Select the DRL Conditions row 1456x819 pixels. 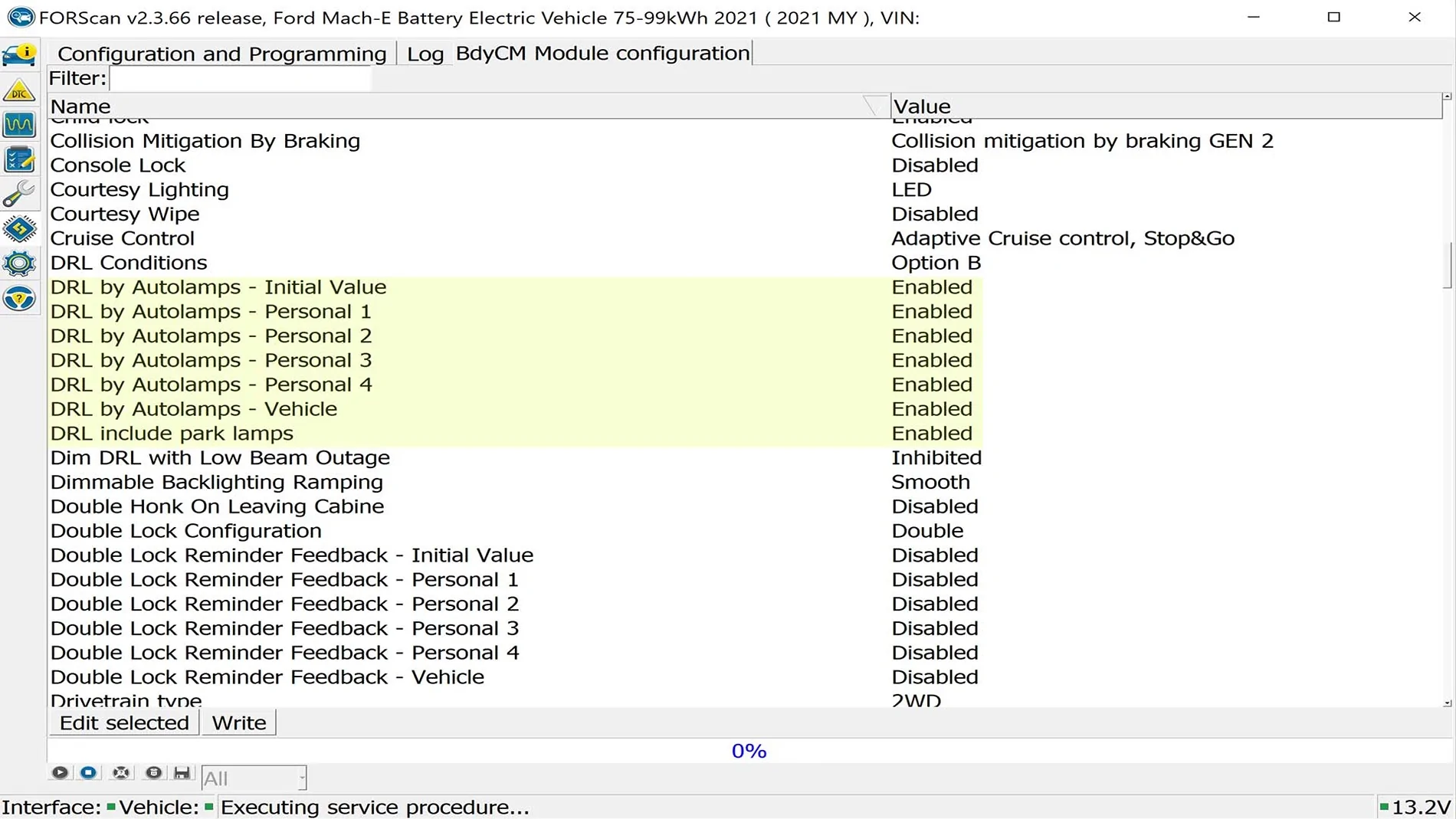click(x=745, y=263)
